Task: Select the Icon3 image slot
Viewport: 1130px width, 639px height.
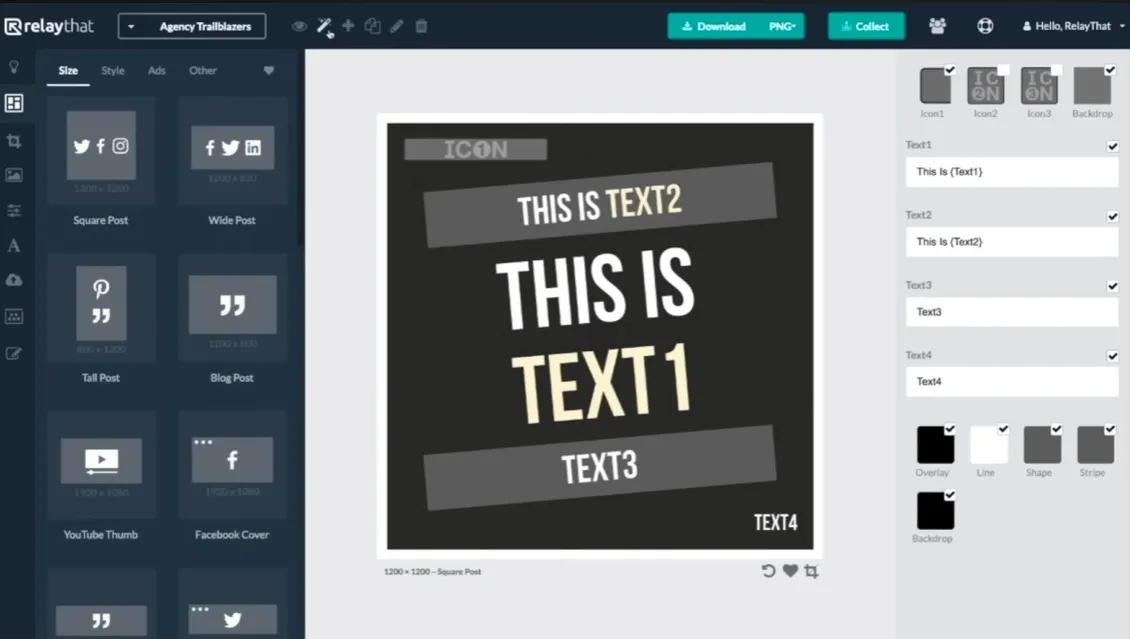Action: point(1038,86)
